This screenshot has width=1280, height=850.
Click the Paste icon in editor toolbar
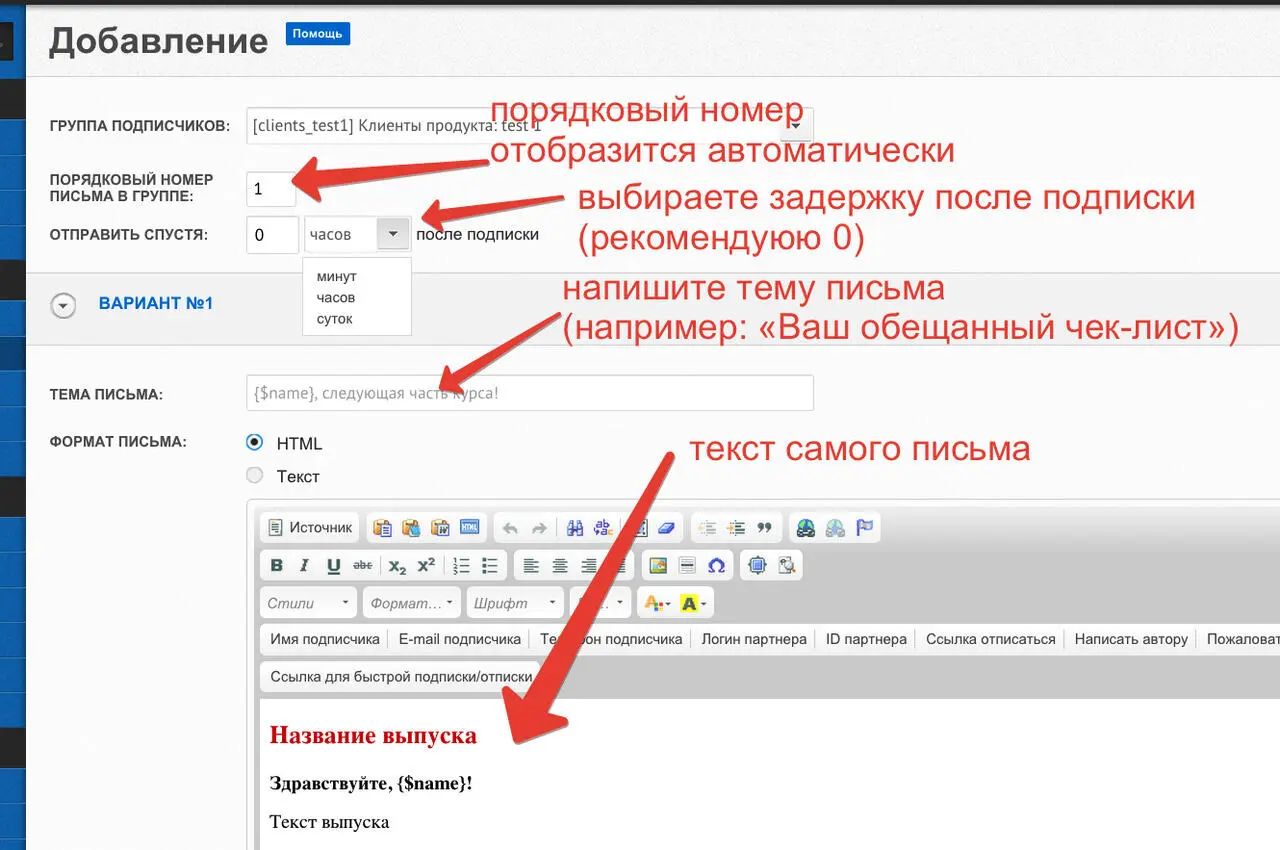coord(381,528)
